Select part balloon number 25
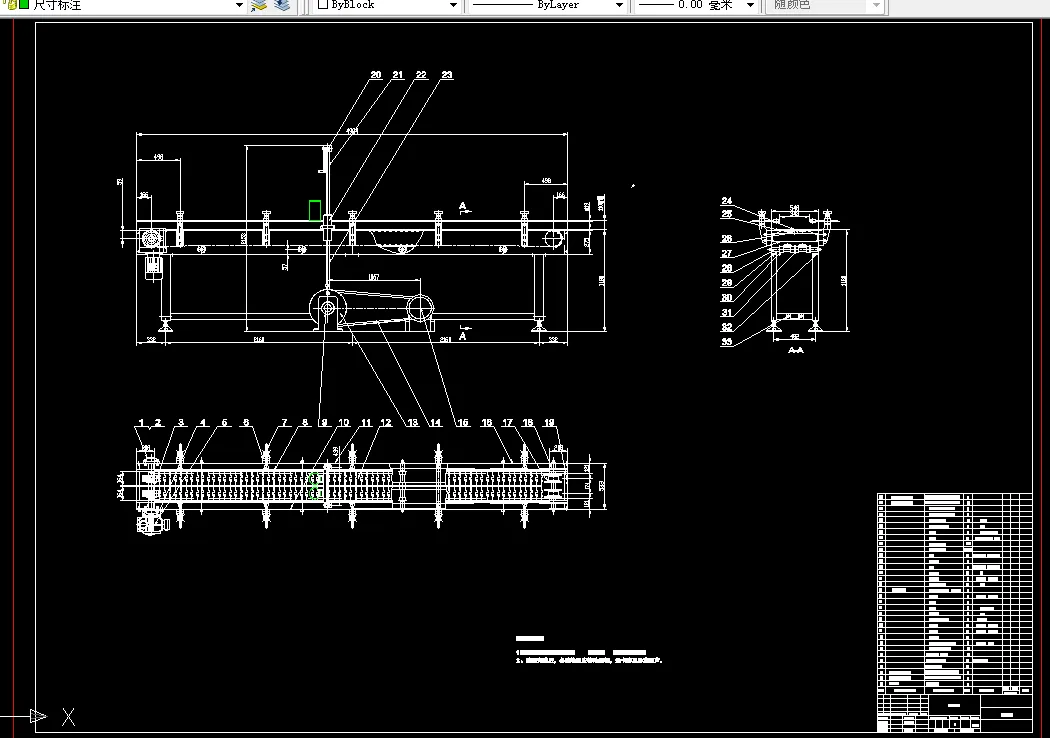1050x738 pixels. 727,214
